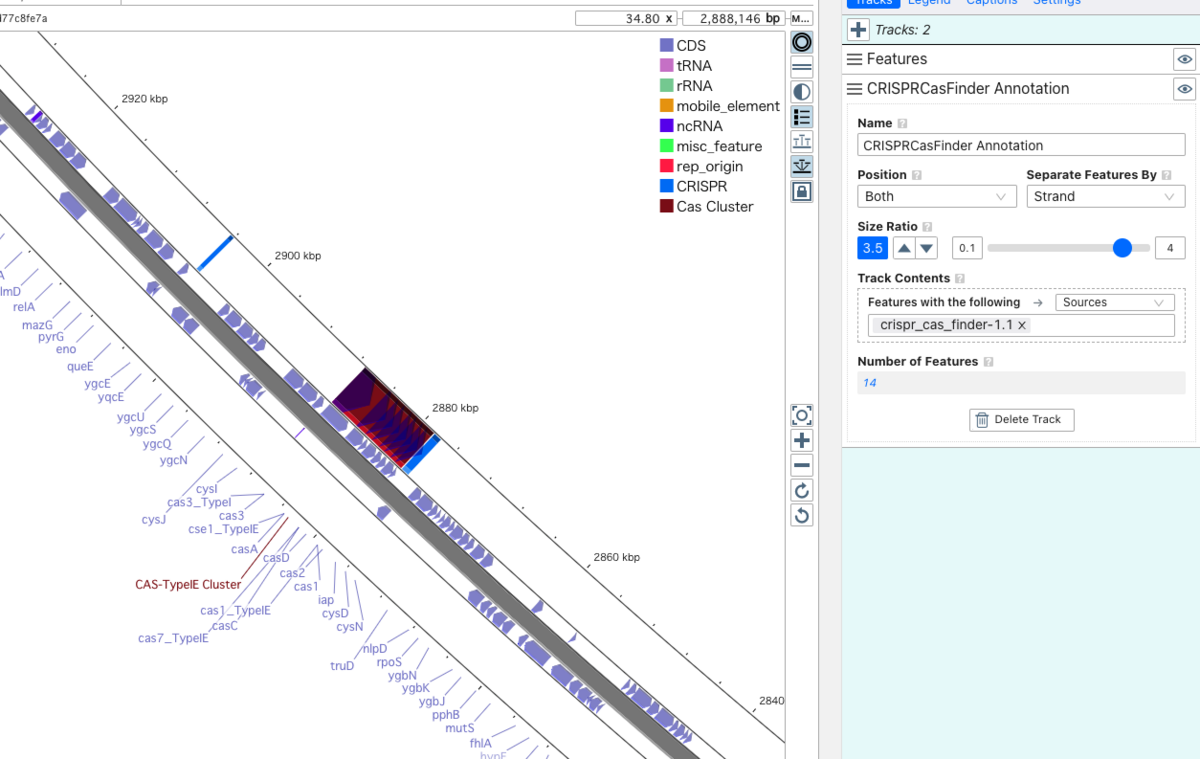Click the ruler spacing icon button
The image size is (1200, 759).
(x=801, y=142)
